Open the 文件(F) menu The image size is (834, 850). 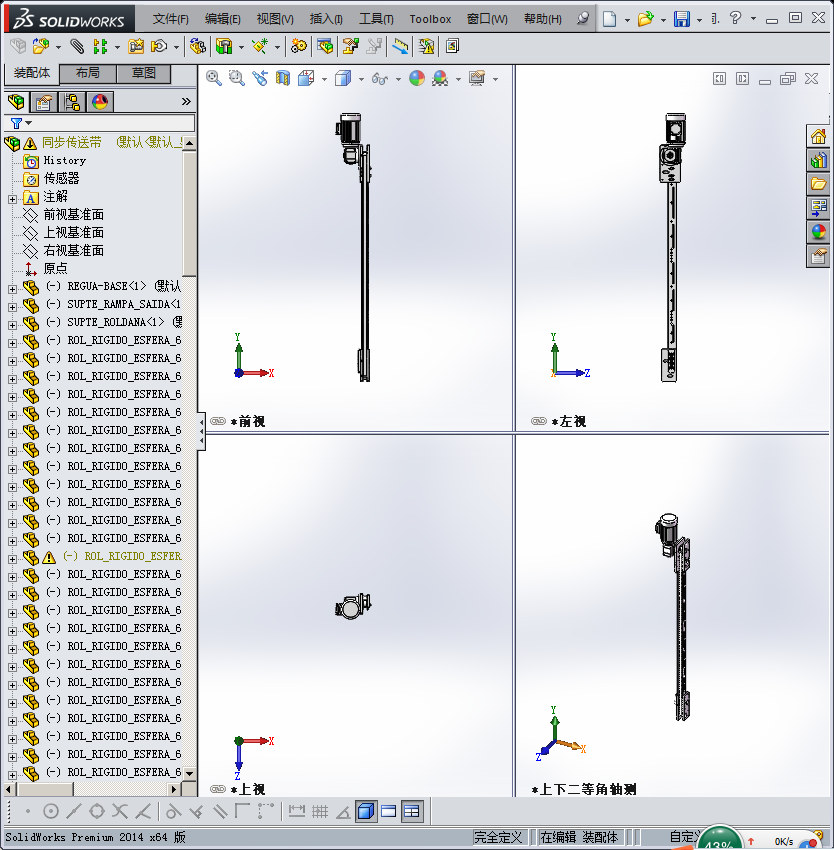coord(170,19)
